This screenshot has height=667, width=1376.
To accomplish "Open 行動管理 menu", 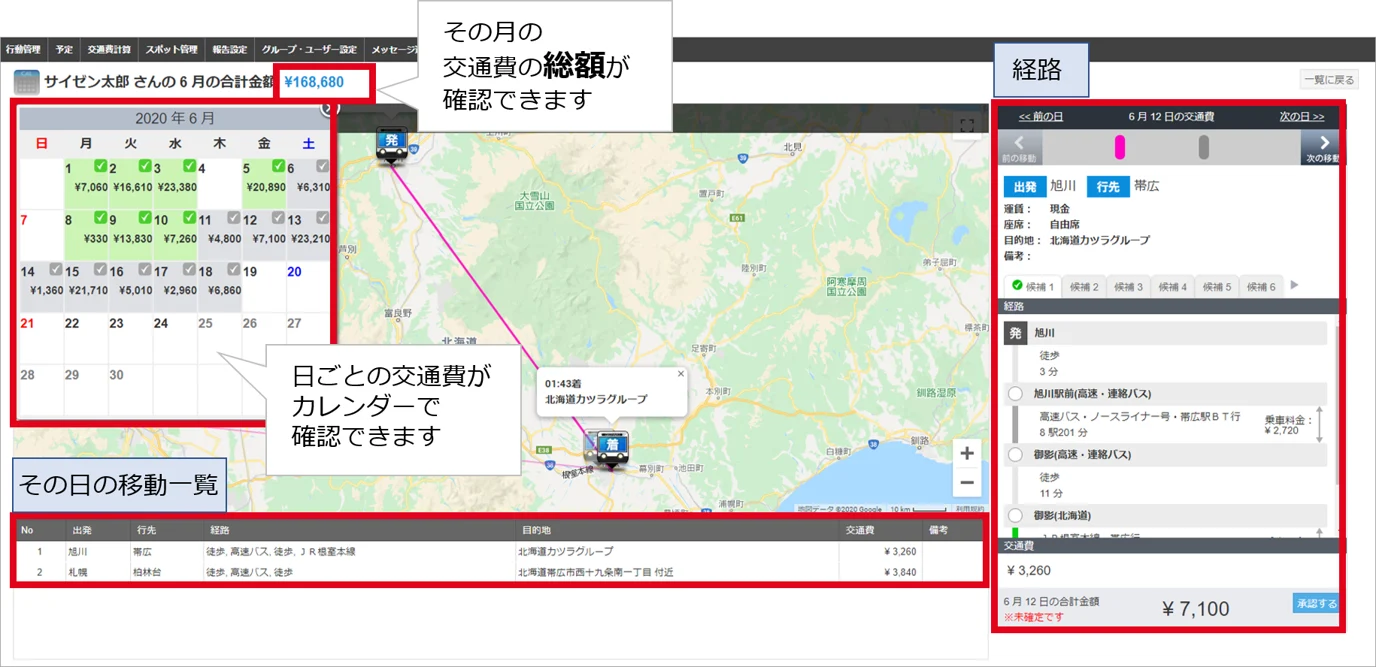I will click(x=23, y=49).
